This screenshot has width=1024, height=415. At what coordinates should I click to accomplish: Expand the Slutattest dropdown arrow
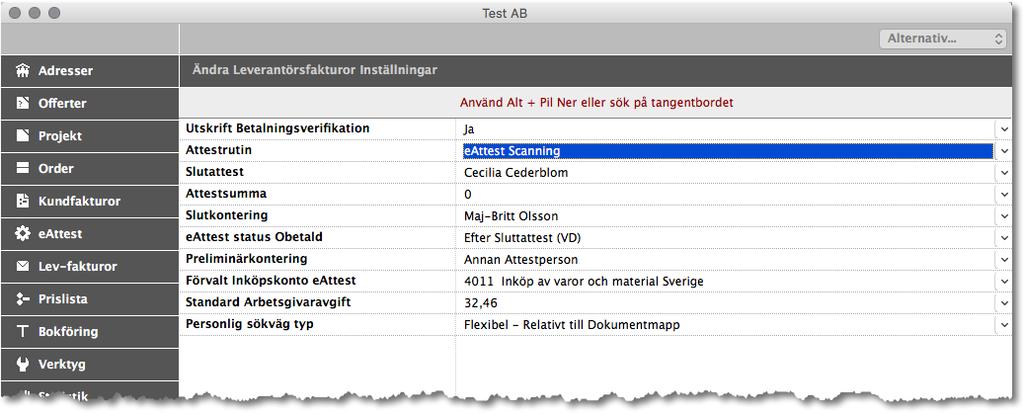tap(1005, 173)
